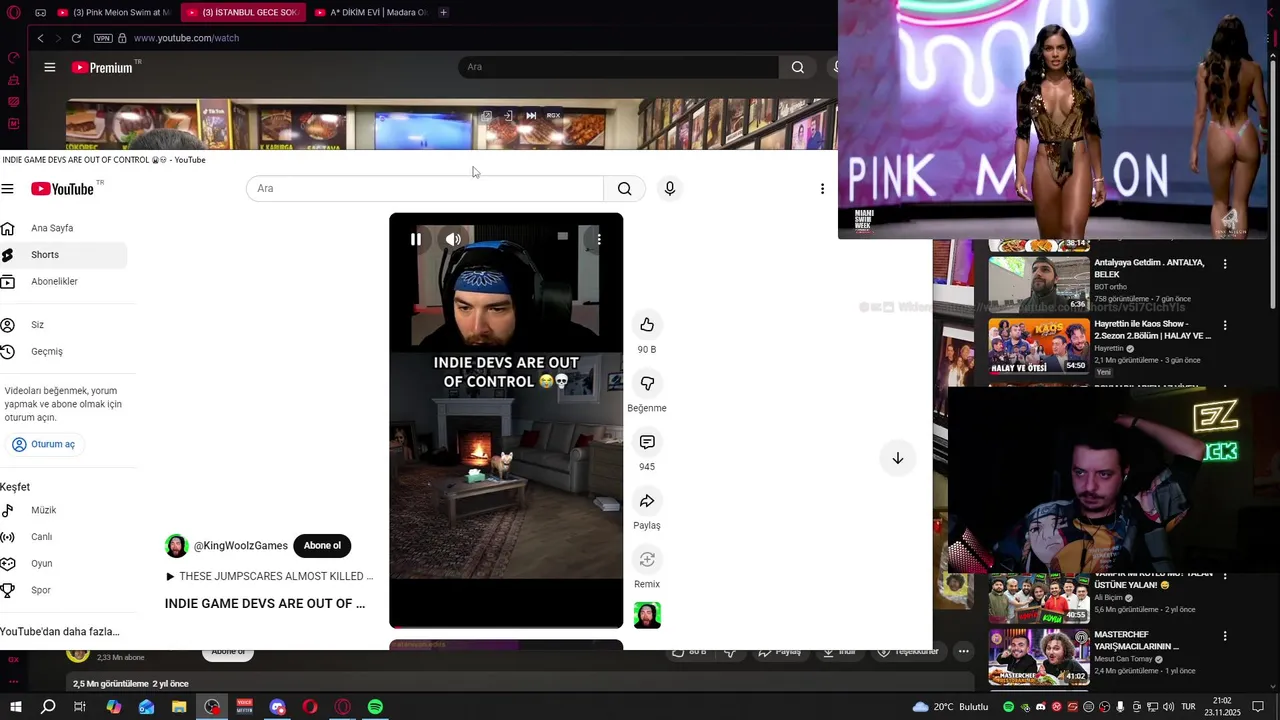Mute the Shorts video volume

coord(453,239)
